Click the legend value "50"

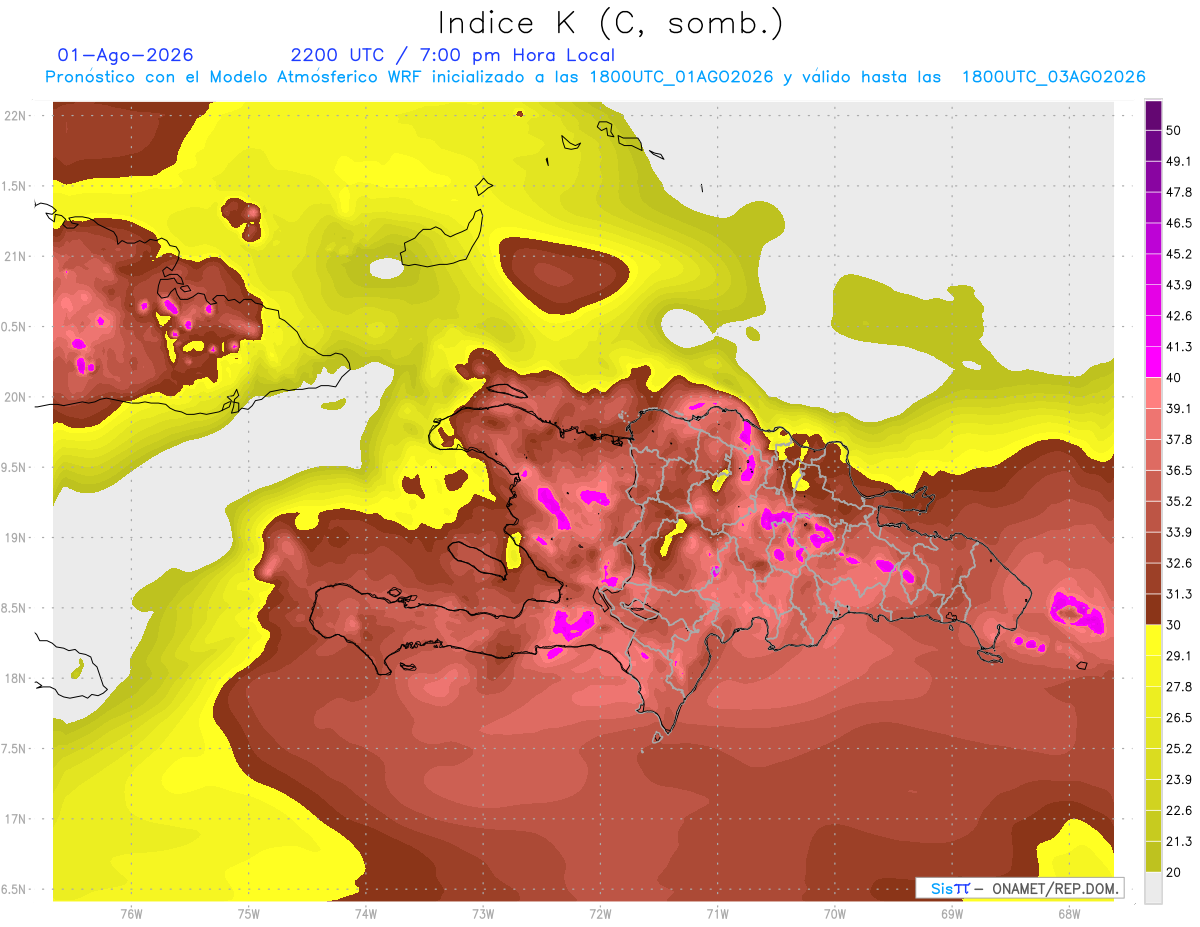point(1174,131)
